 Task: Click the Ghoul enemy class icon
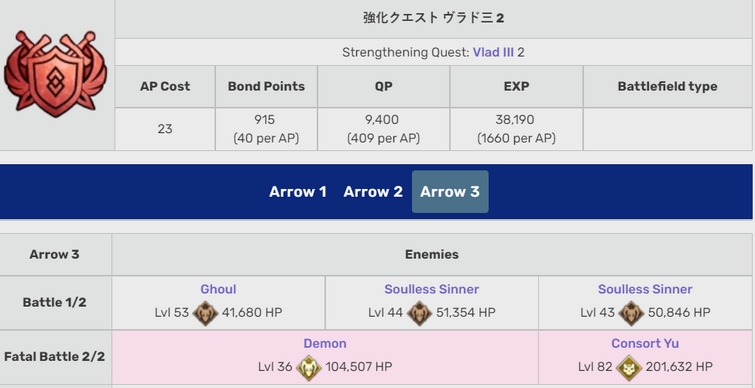pos(206,313)
